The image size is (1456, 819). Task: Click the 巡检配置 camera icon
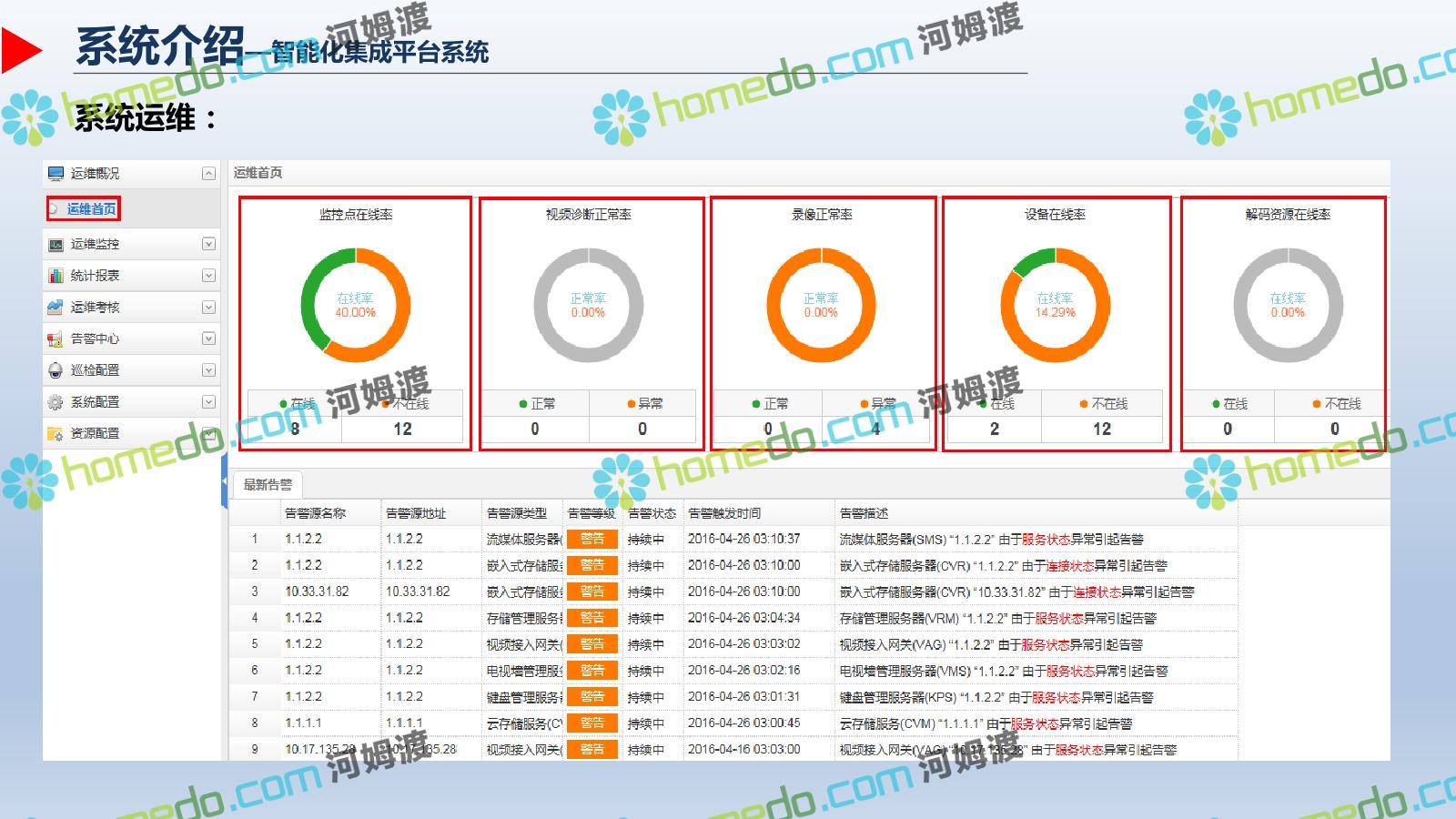click(x=56, y=370)
